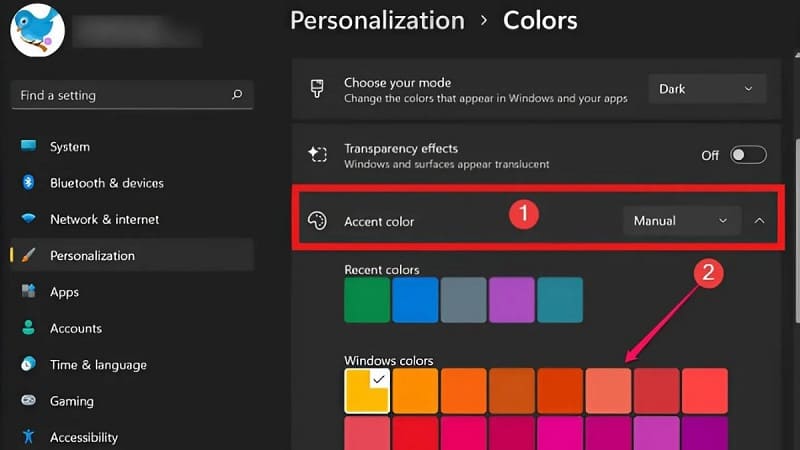Pick the green recent color swatch
The image size is (800, 450).
(x=367, y=300)
